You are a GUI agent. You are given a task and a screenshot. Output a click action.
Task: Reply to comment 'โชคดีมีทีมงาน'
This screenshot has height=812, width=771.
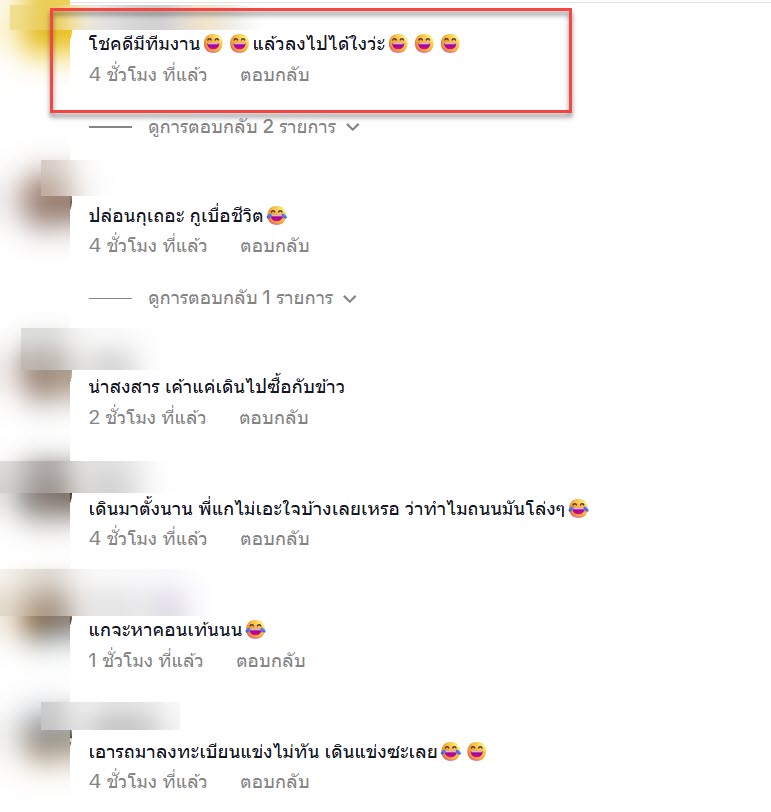[x=274, y=75]
